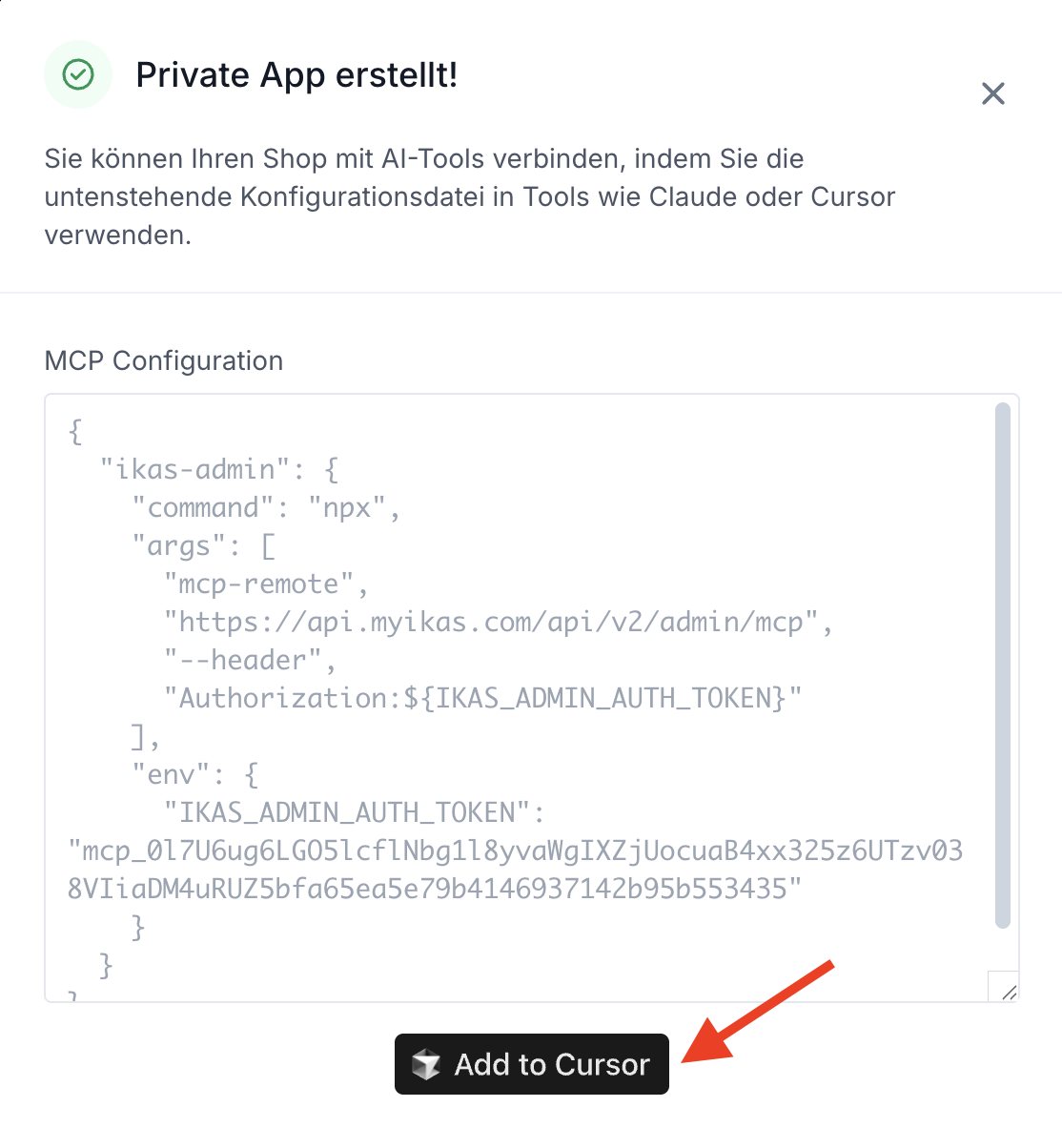The width and height of the screenshot is (1062, 1148).
Task: Click the "--header" argument line
Action: click(x=250, y=660)
